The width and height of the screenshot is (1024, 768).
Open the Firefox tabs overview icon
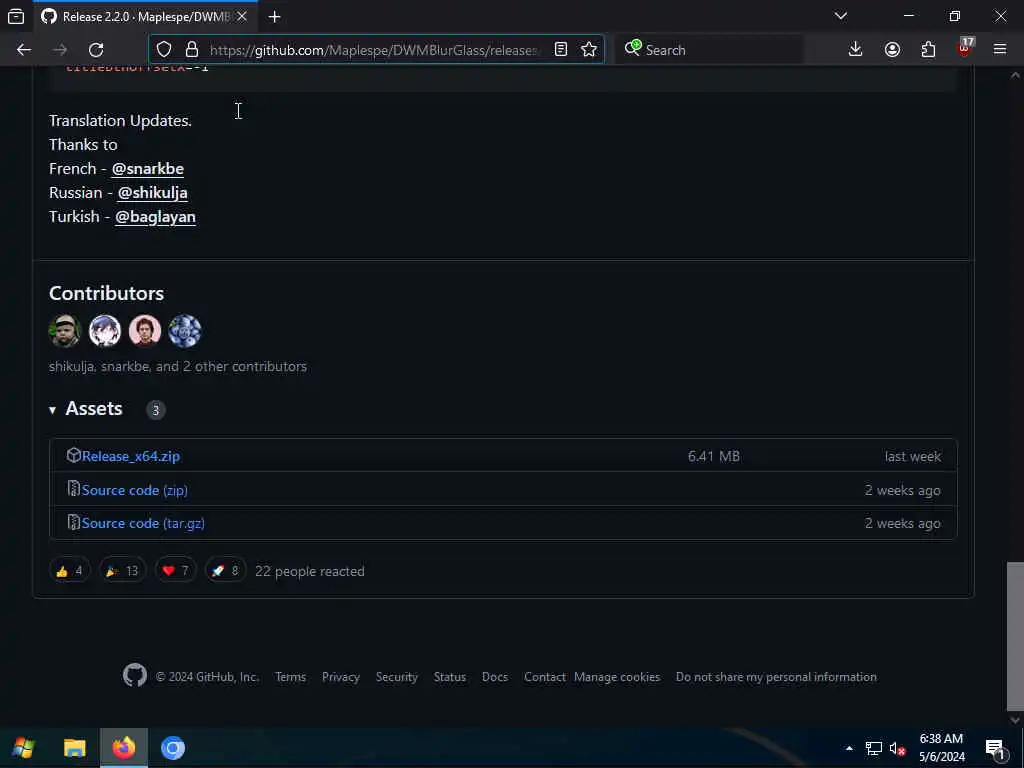16,16
